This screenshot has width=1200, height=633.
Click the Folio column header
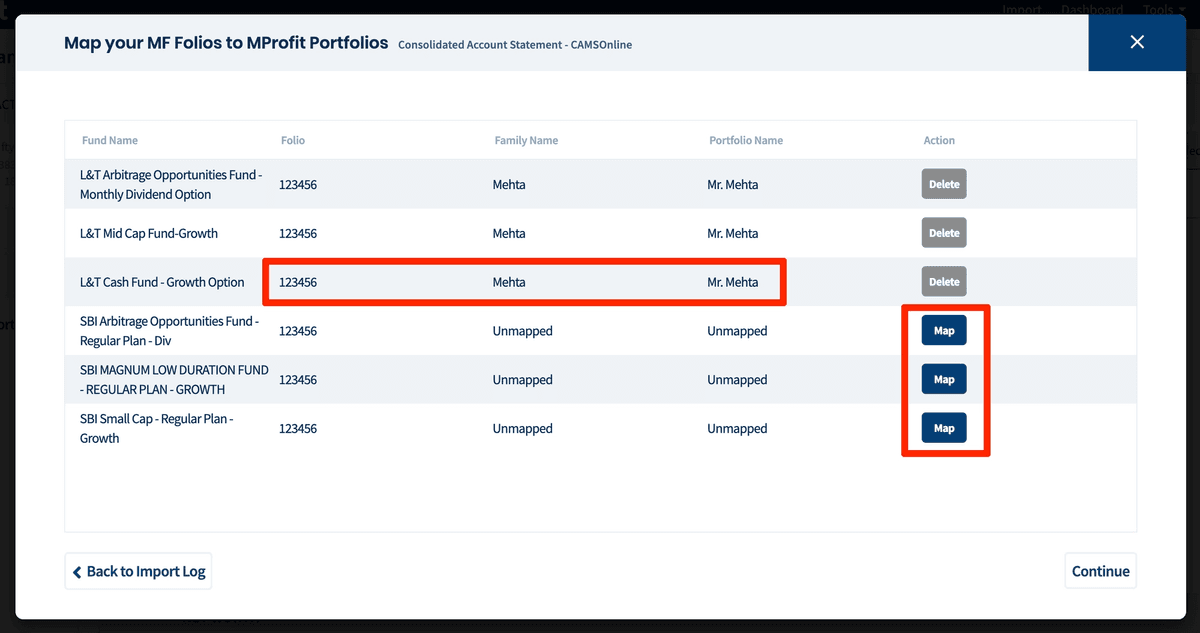click(x=293, y=140)
